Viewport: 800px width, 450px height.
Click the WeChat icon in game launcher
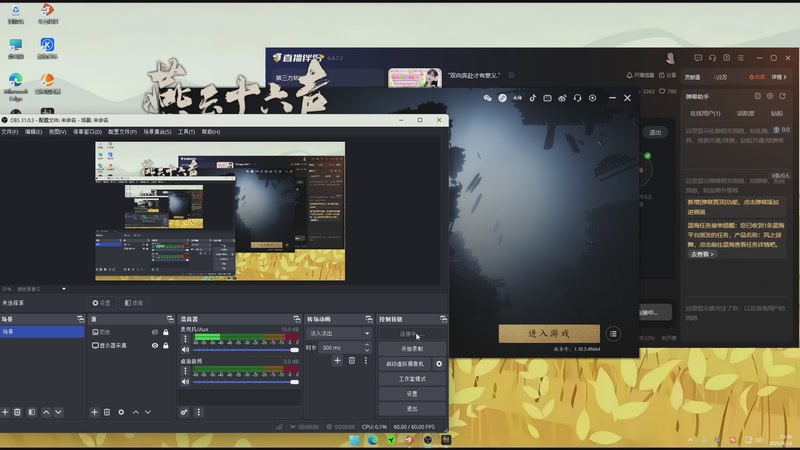487,98
